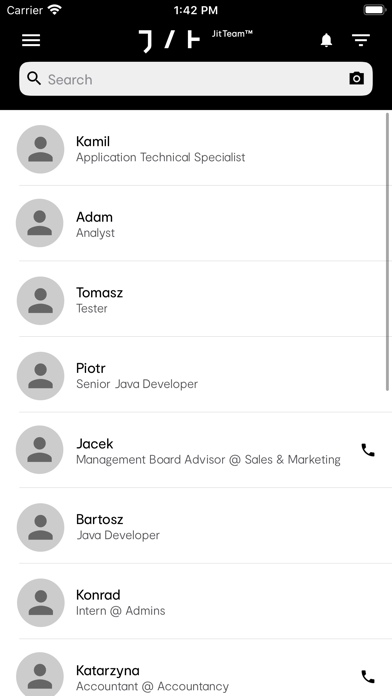392x696 pixels.
Task: Select Kamil Application Technical Specialist row
Action: (196, 148)
